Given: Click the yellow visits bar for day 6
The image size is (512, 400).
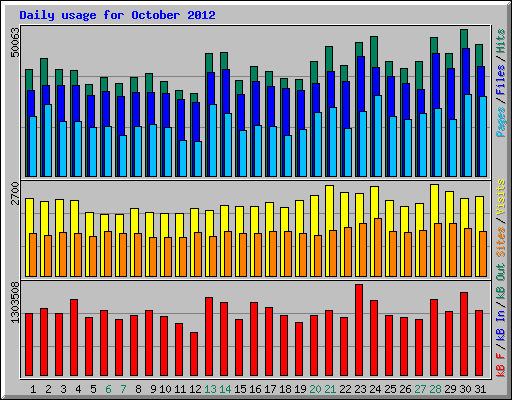Looking at the screenshot, I should 104,223.
